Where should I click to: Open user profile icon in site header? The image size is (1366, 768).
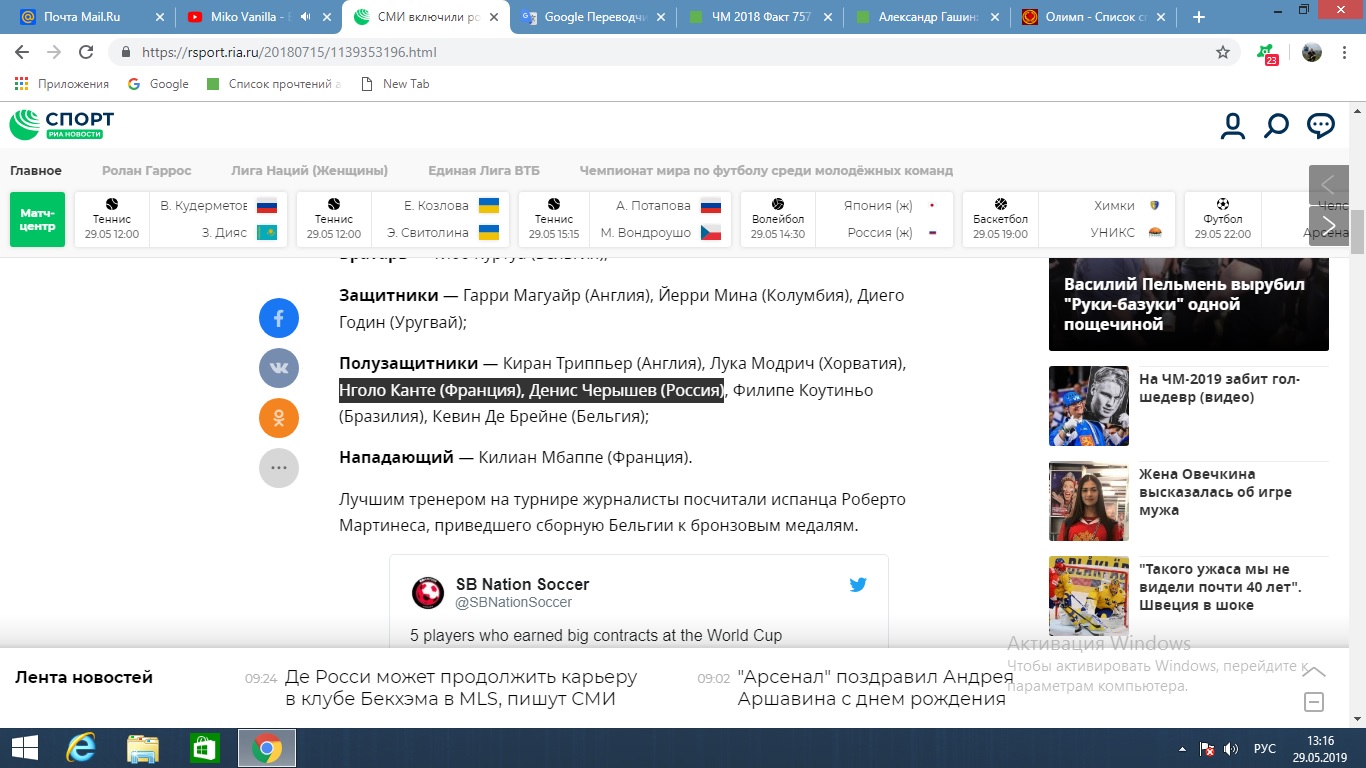(x=1232, y=126)
